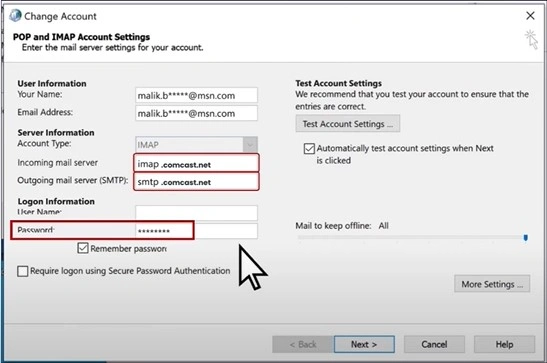Click the Your Name input field

click(196, 95)
